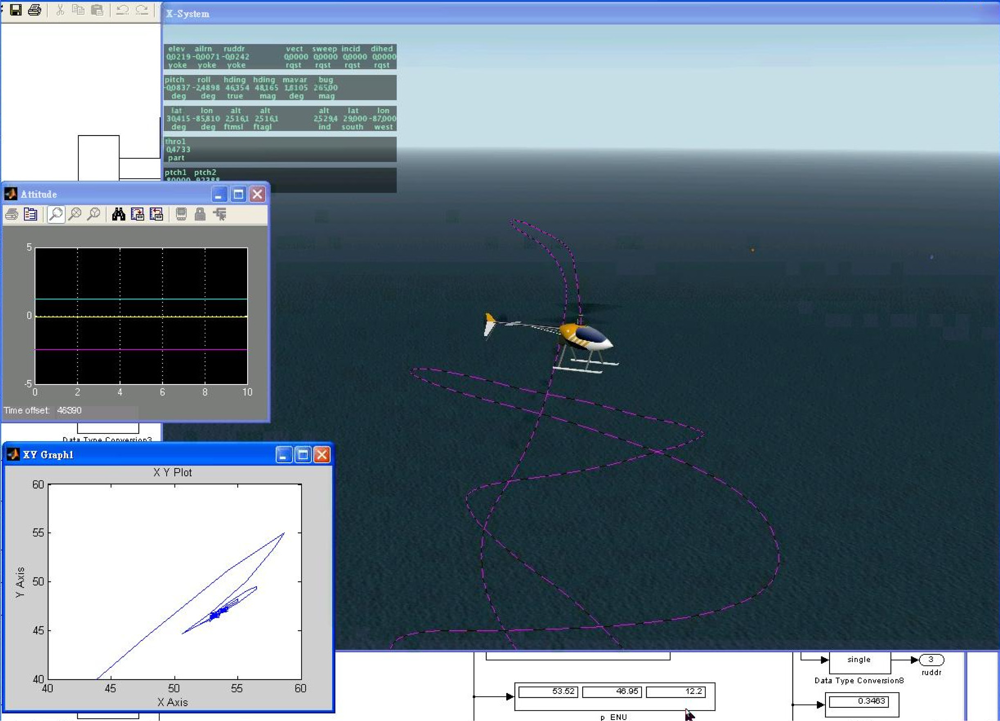Click Restore saved axes settings icon

pyautogui.click(x=156, y=214)
